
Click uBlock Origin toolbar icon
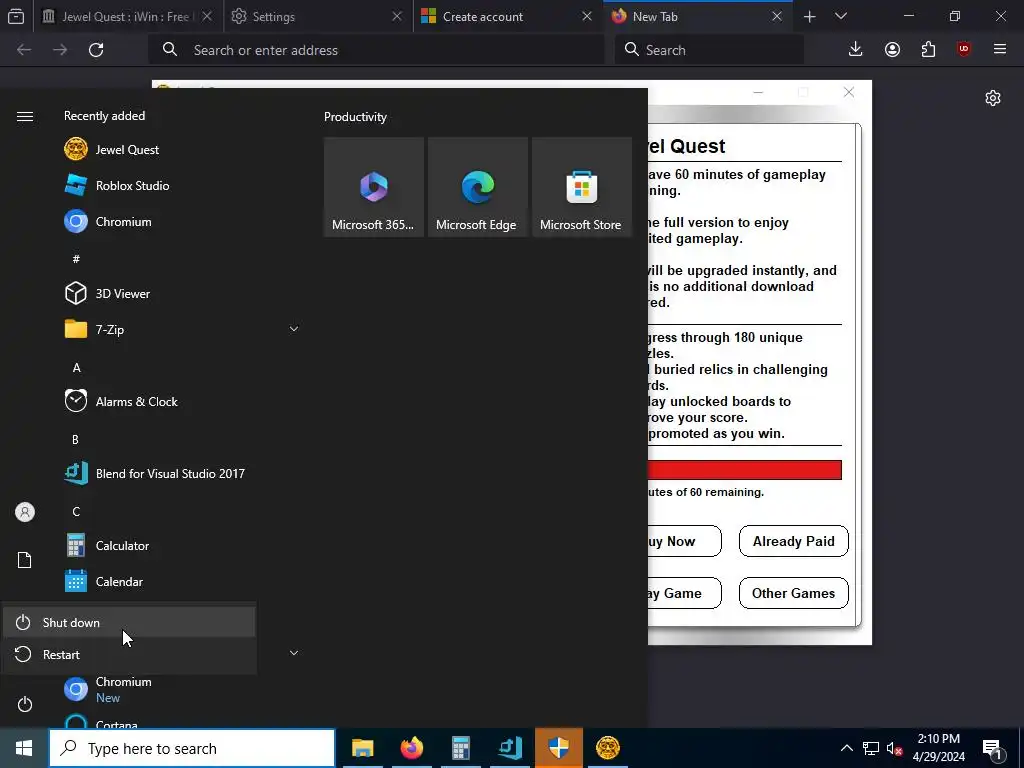point(964,50)
